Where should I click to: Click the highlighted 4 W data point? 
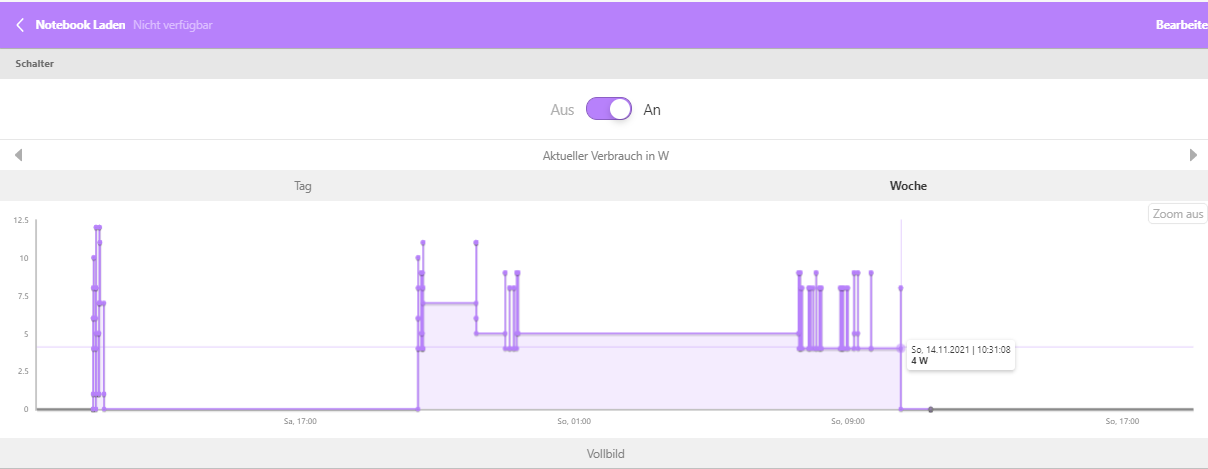[901, 348]
